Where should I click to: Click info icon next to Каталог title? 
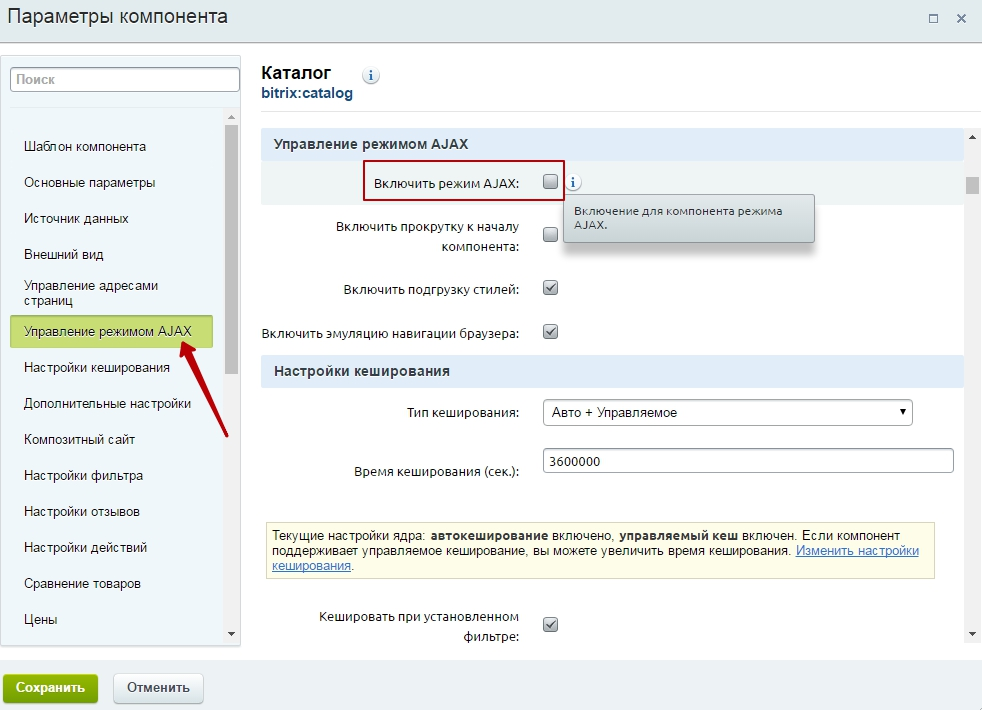(x=371, y=76)
